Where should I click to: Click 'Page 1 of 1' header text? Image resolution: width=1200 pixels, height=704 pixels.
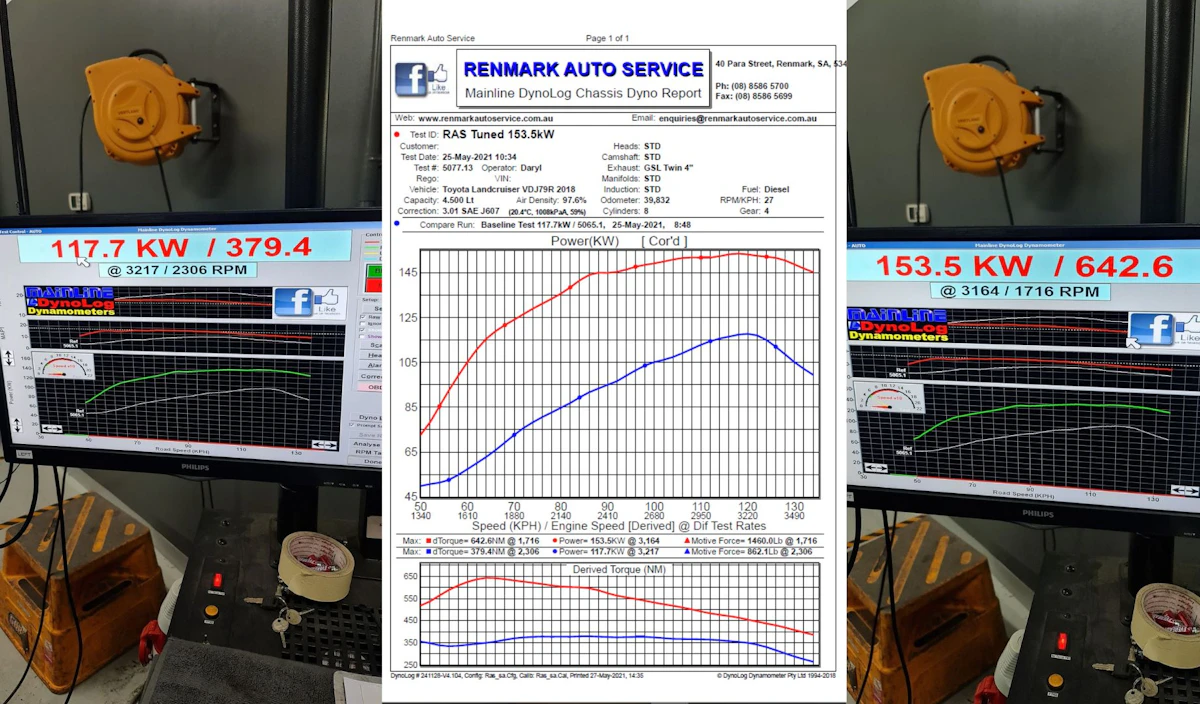tap(607, 38)
